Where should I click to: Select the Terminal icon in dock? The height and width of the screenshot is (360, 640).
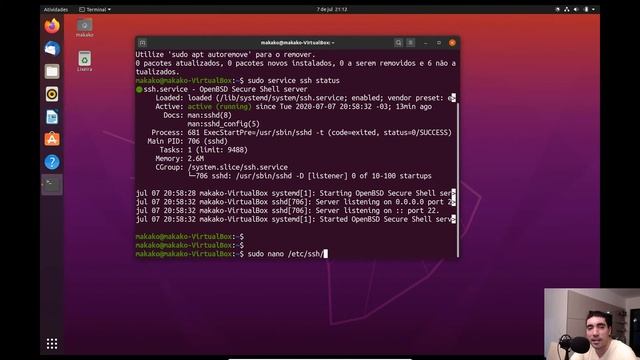[52, 184]
